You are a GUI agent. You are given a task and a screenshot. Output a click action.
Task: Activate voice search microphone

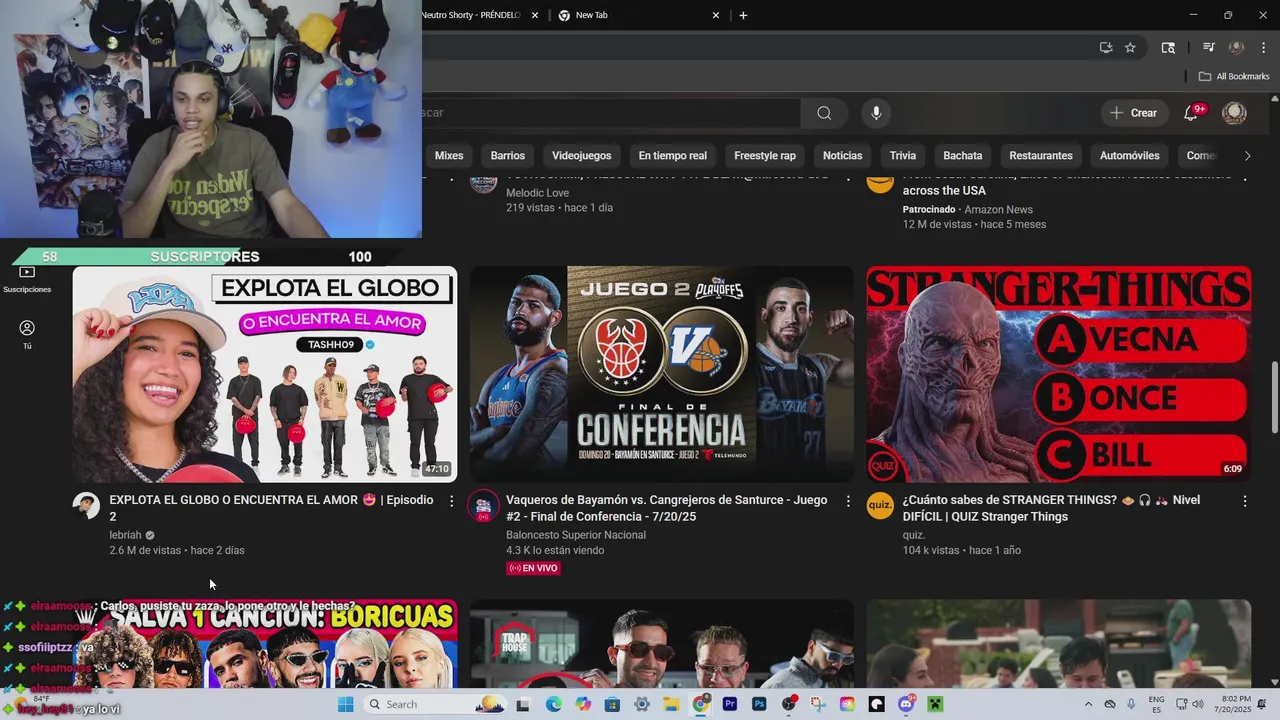pyautogui.click(x=876, y=113)
